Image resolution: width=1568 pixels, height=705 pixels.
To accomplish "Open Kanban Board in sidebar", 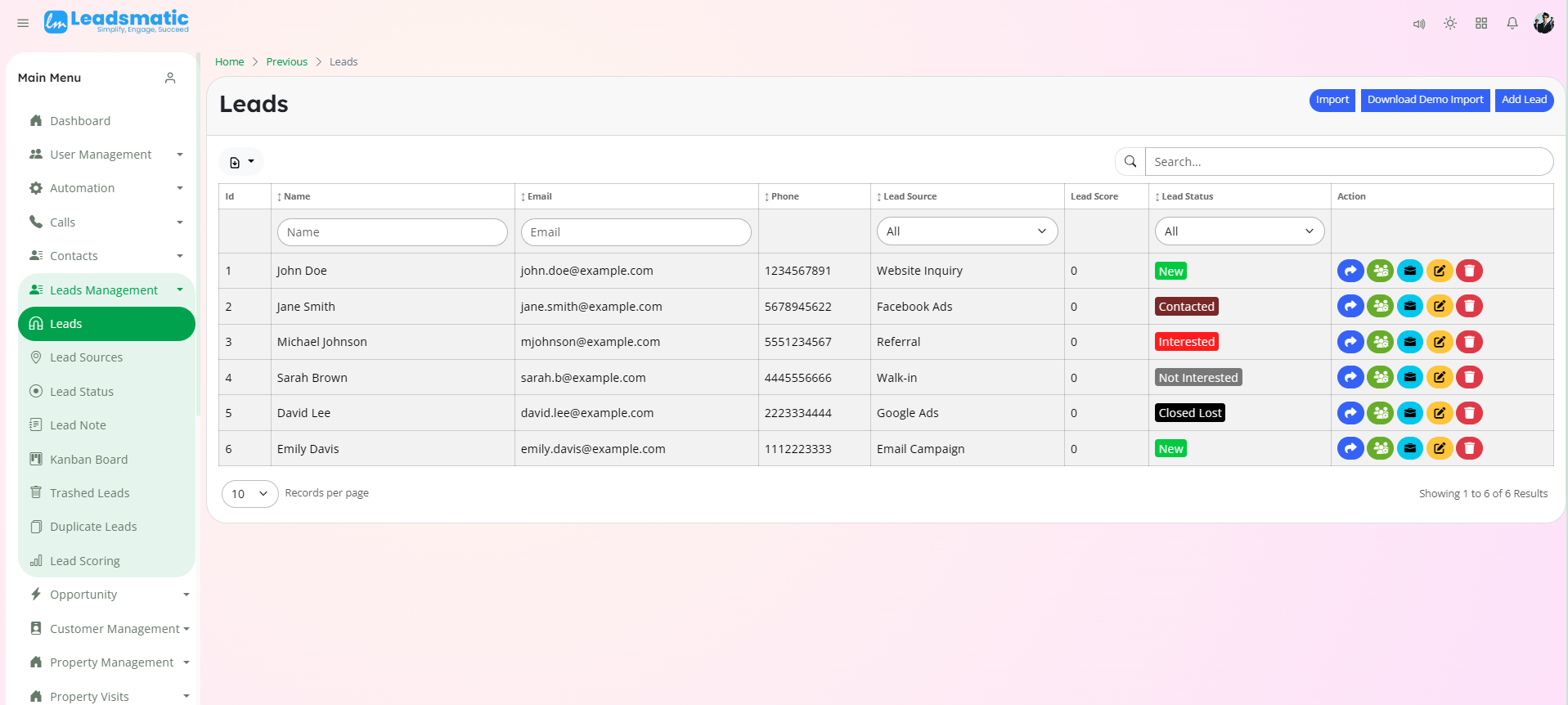I will point(88,460).
